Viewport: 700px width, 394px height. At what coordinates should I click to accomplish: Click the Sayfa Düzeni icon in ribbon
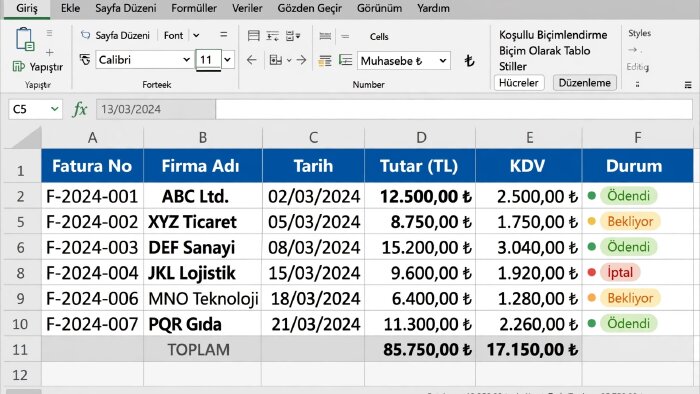click(x=85, y=35)
